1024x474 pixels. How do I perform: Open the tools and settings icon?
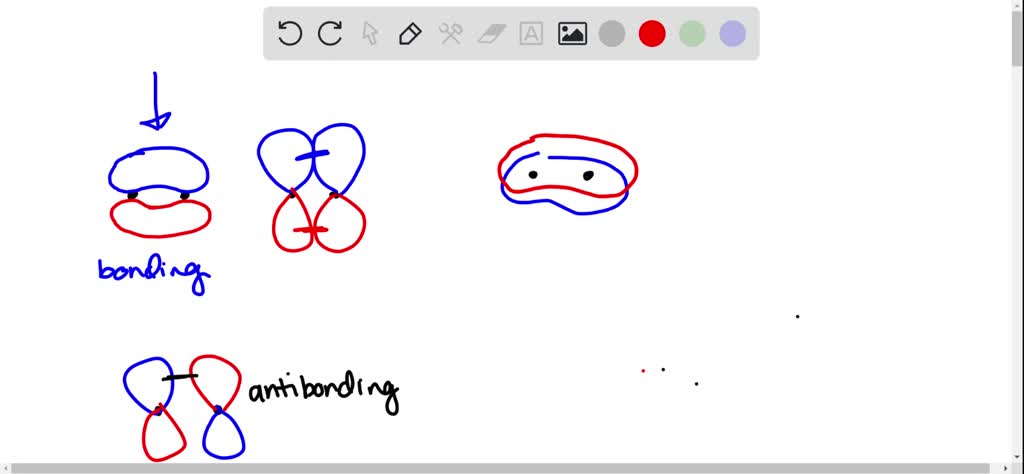coord(451,33)
